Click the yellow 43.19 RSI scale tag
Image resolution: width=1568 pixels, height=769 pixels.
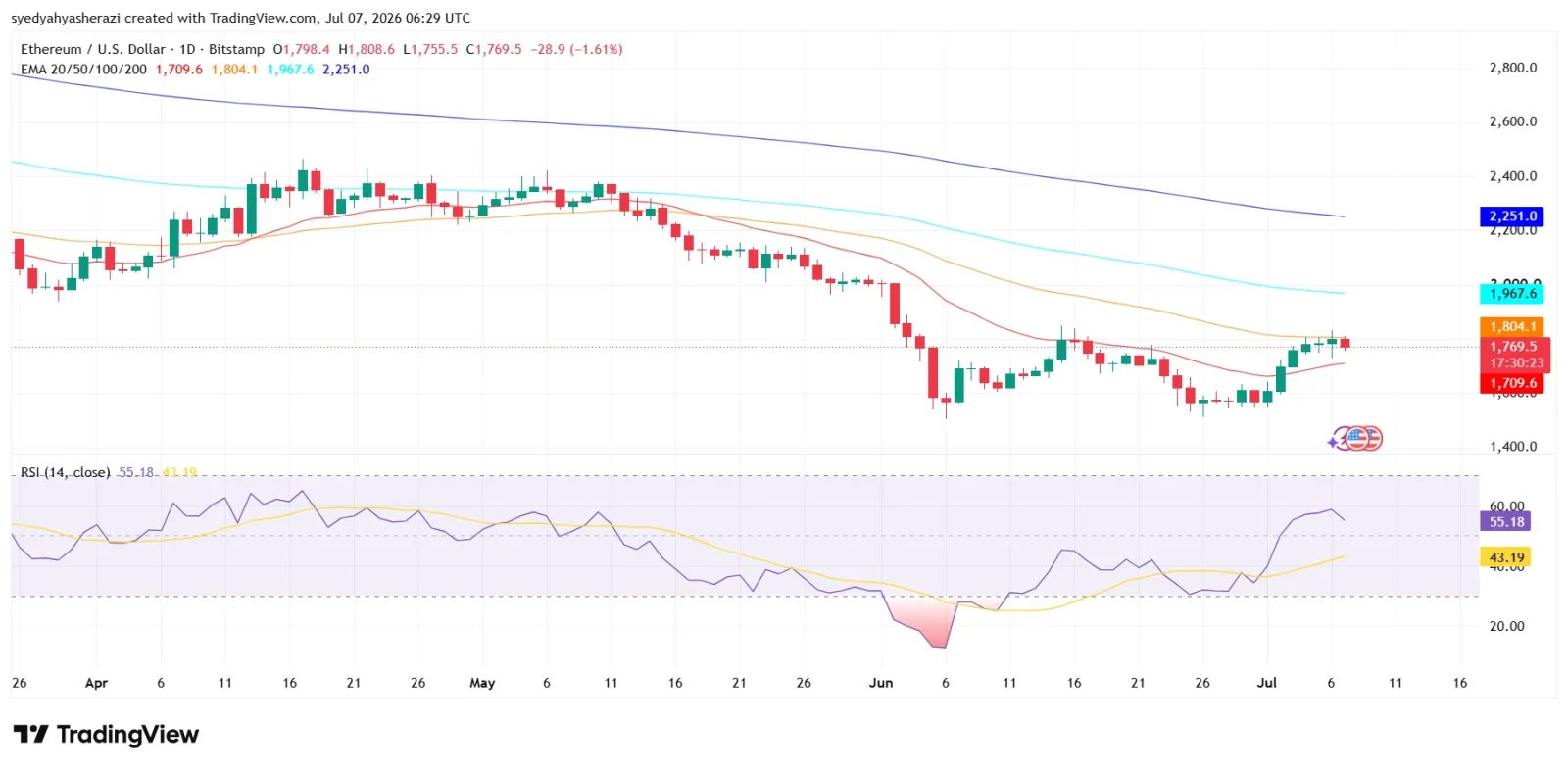[x=1505, y=557]
